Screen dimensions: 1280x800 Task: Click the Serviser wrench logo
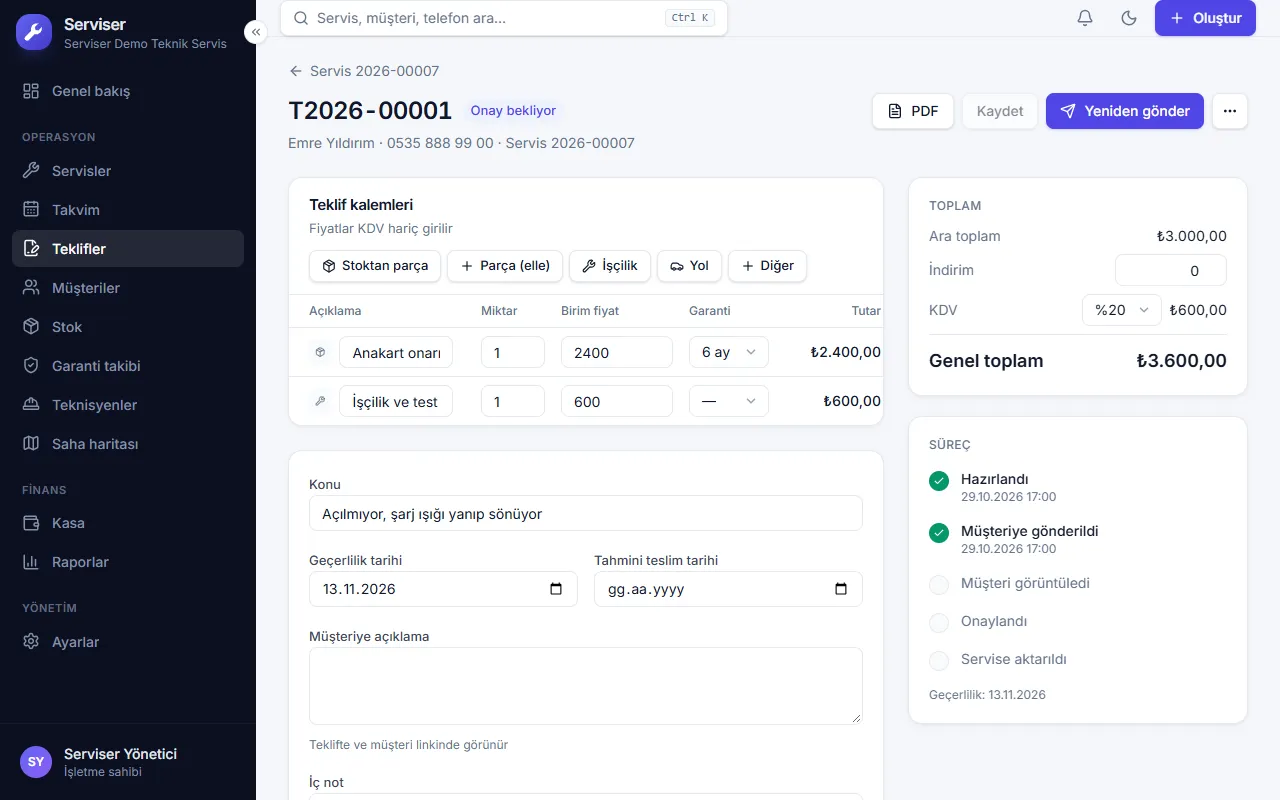(34, 33)
